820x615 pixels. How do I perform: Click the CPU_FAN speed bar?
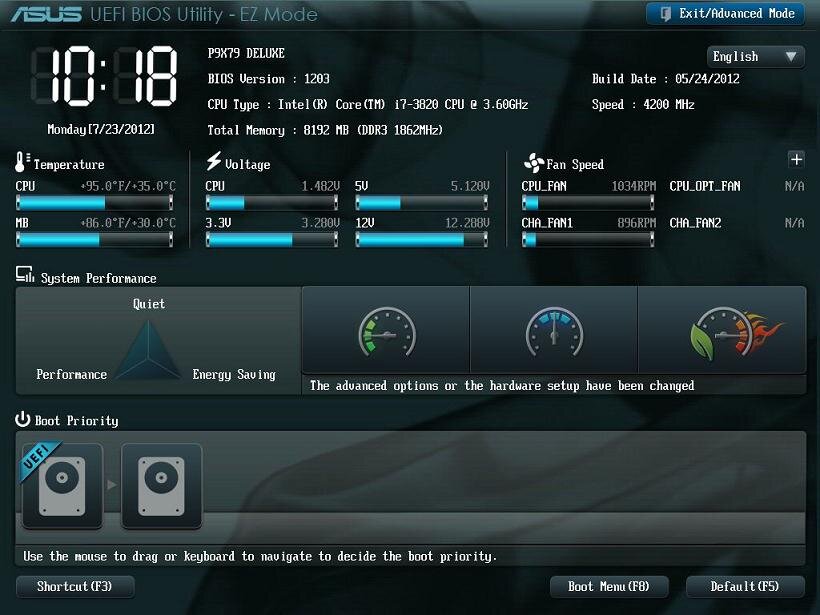[x=588, y=202]
